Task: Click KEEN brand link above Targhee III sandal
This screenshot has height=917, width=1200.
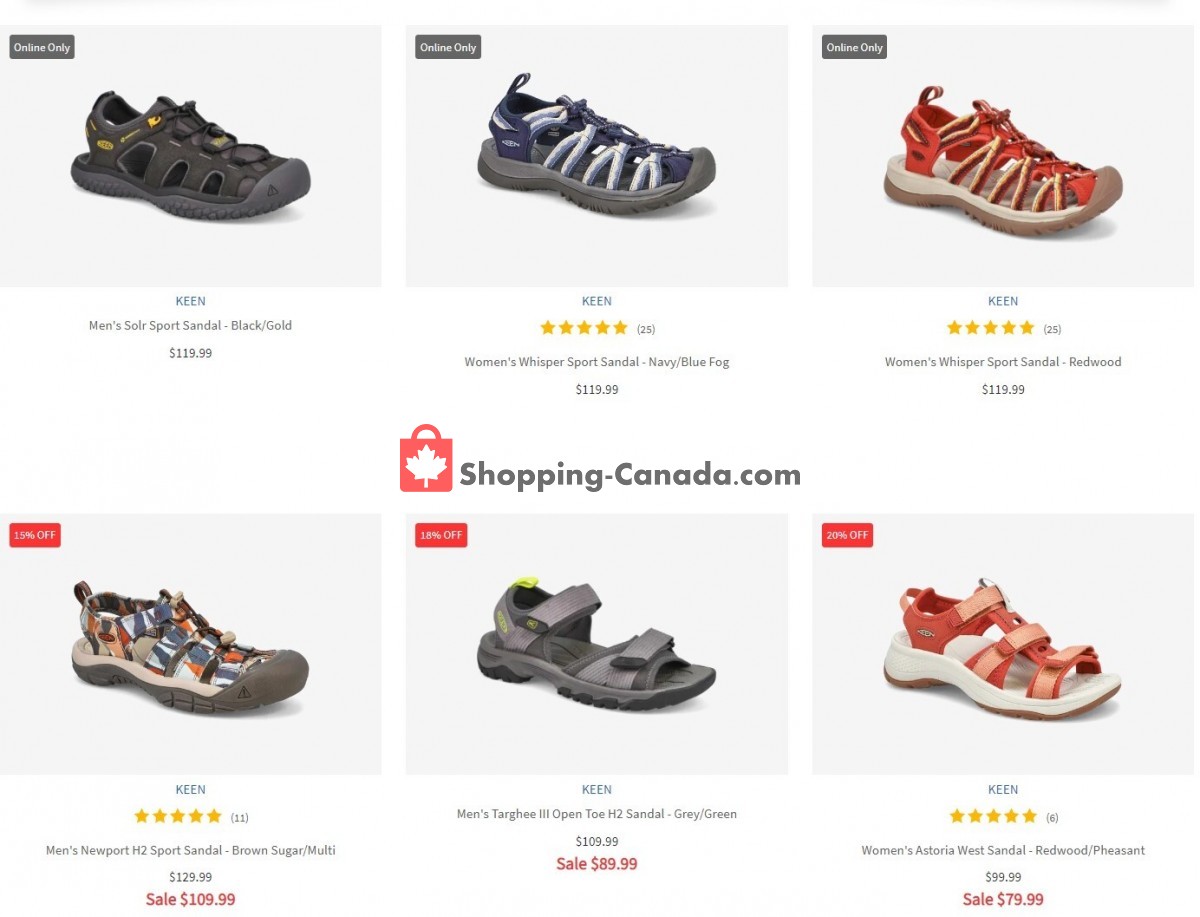Action: pos(597,790)
